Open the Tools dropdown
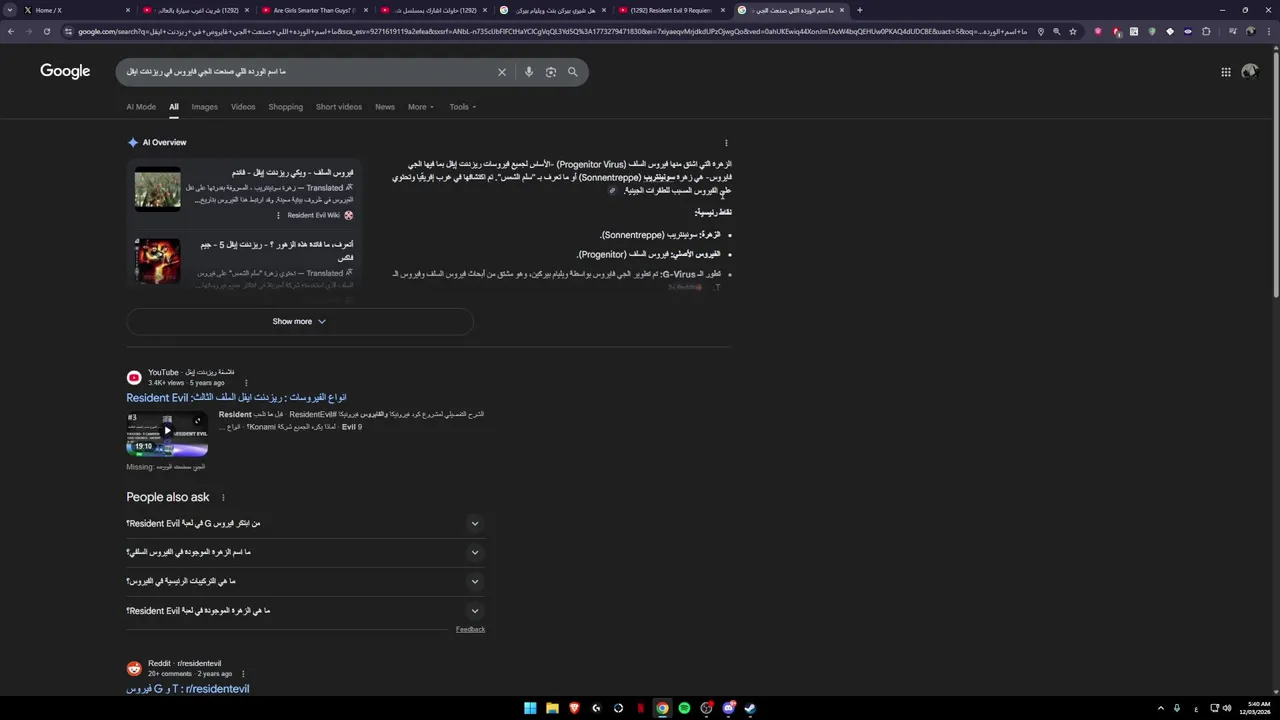Screen dimensions: 1280x720 click(463, 107)
